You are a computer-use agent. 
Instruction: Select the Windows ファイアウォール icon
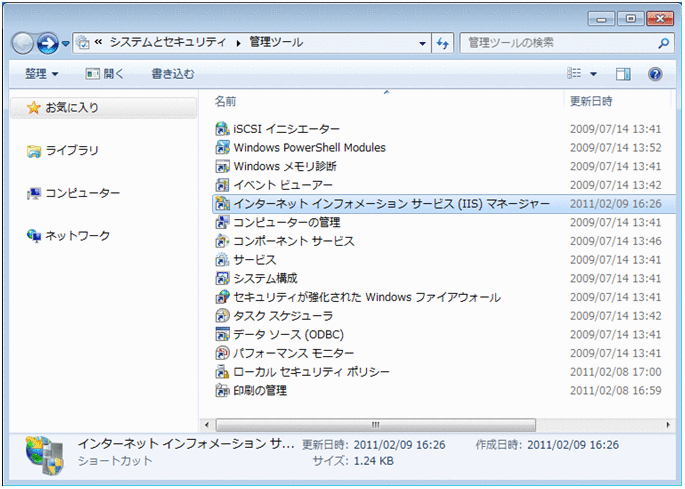pyautogui.click(x=222, y=297)
